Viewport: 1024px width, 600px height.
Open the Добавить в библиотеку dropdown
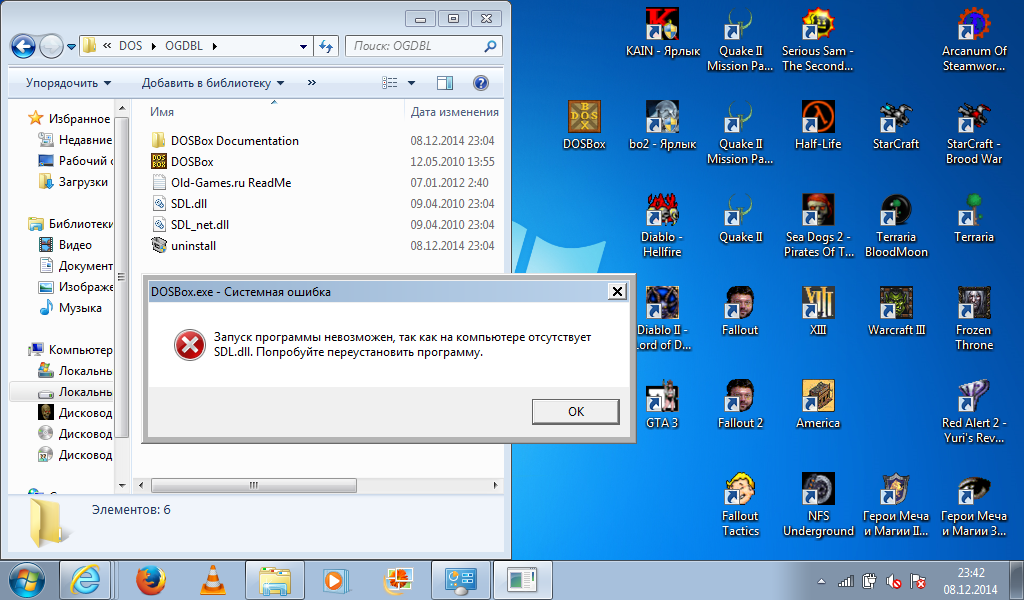pyautogui.click(x=213, y=83)
